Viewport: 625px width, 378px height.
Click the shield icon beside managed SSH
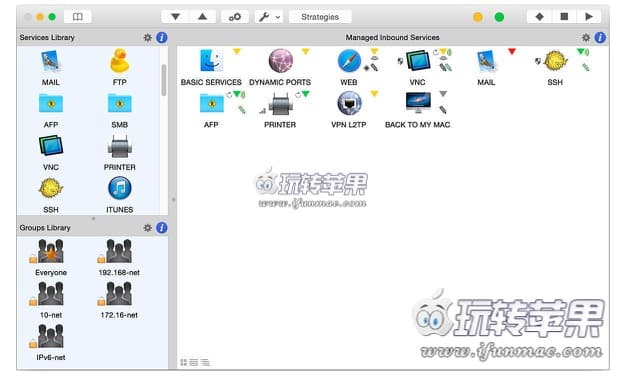click(x=538, y=61)
